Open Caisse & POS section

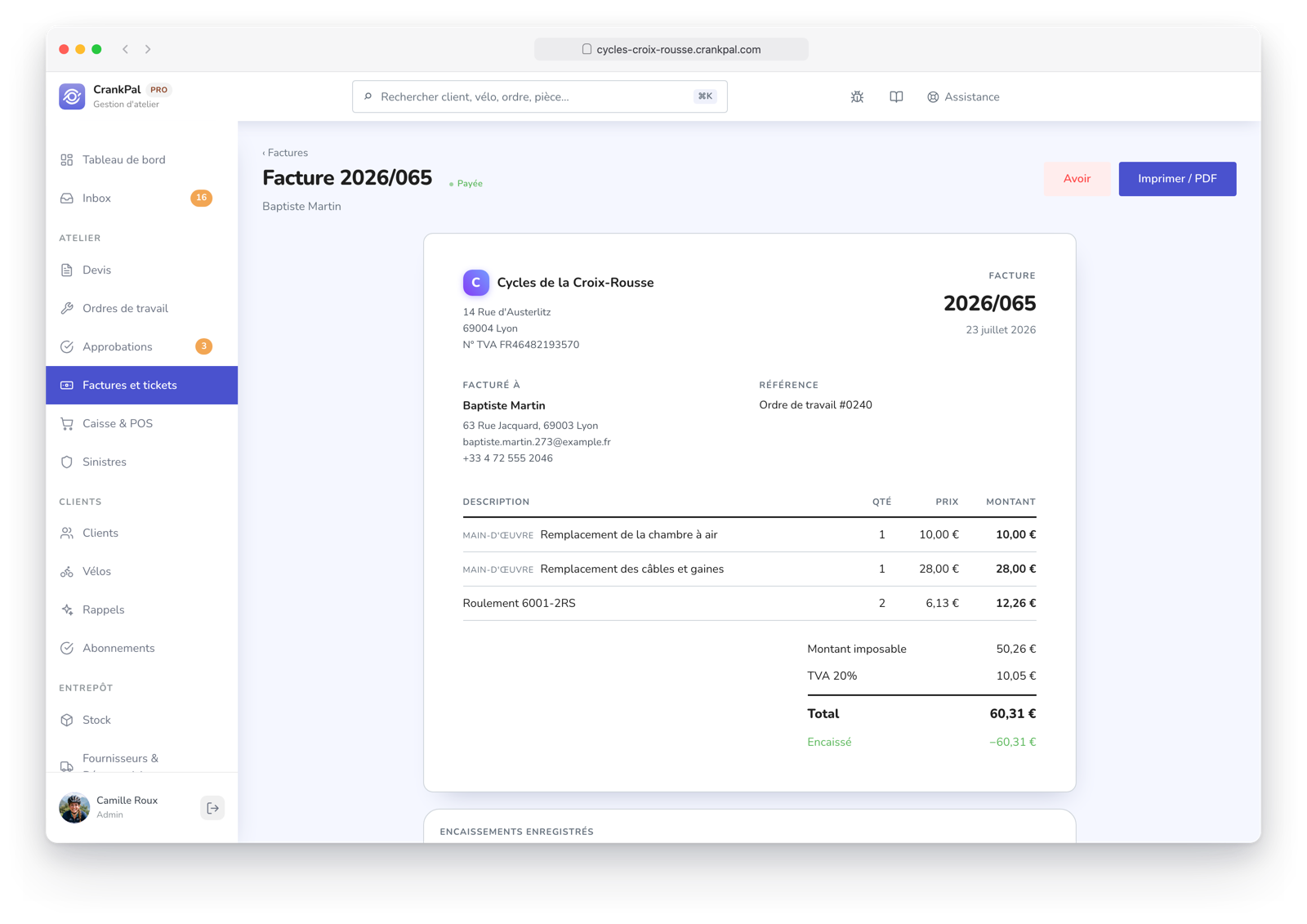point(141,423)
